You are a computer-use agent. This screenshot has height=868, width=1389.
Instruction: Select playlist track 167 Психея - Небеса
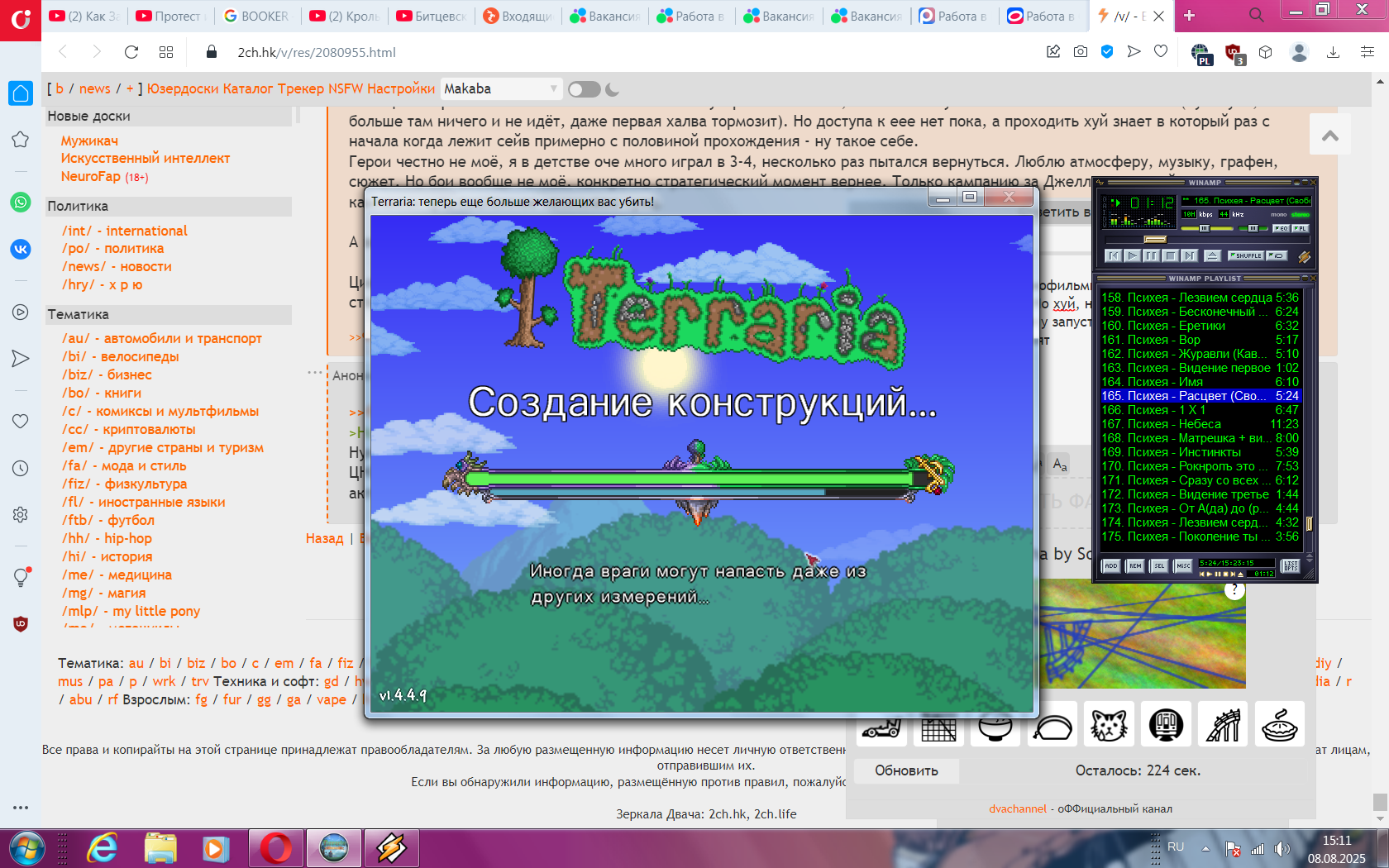(x=1200, y=424)
